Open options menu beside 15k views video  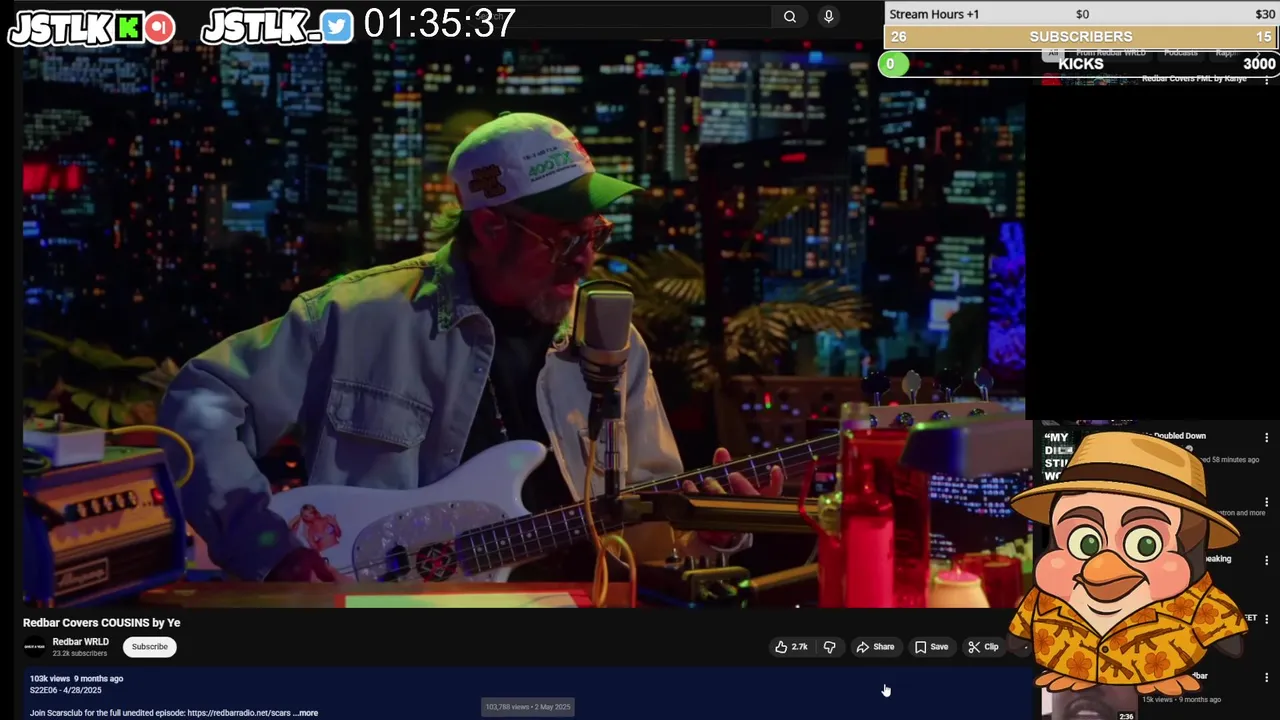click(x=1266, y=678)
